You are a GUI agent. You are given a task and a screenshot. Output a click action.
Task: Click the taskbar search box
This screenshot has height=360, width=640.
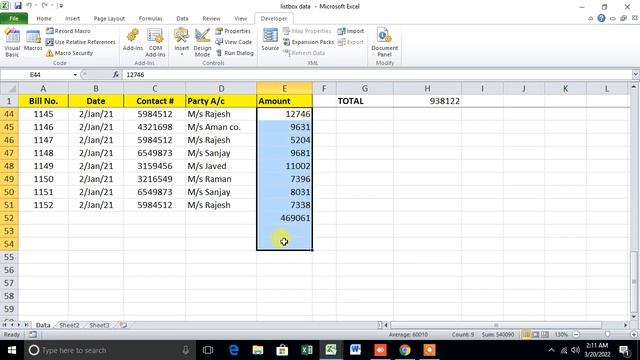point(109,350)
